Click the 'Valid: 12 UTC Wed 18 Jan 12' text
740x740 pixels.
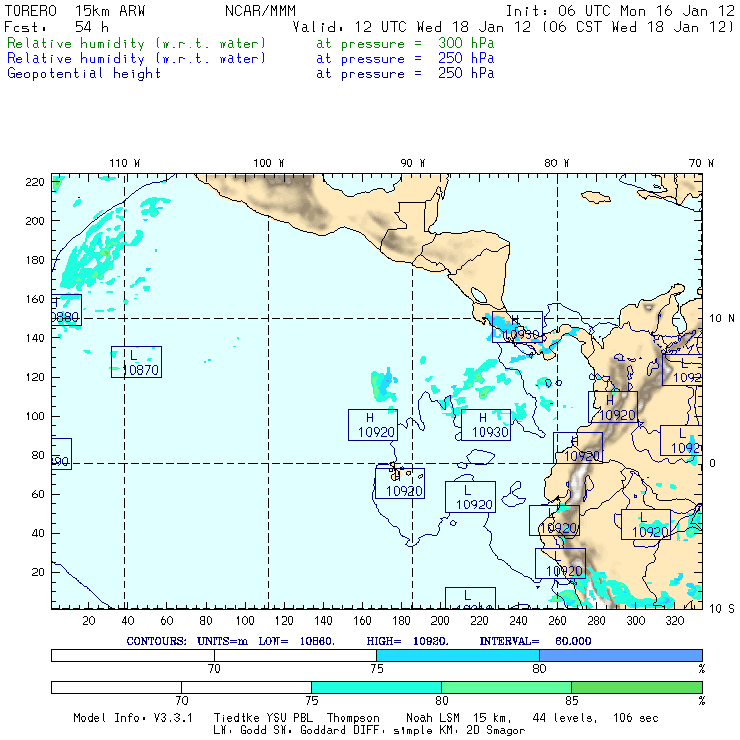point(412,27)
